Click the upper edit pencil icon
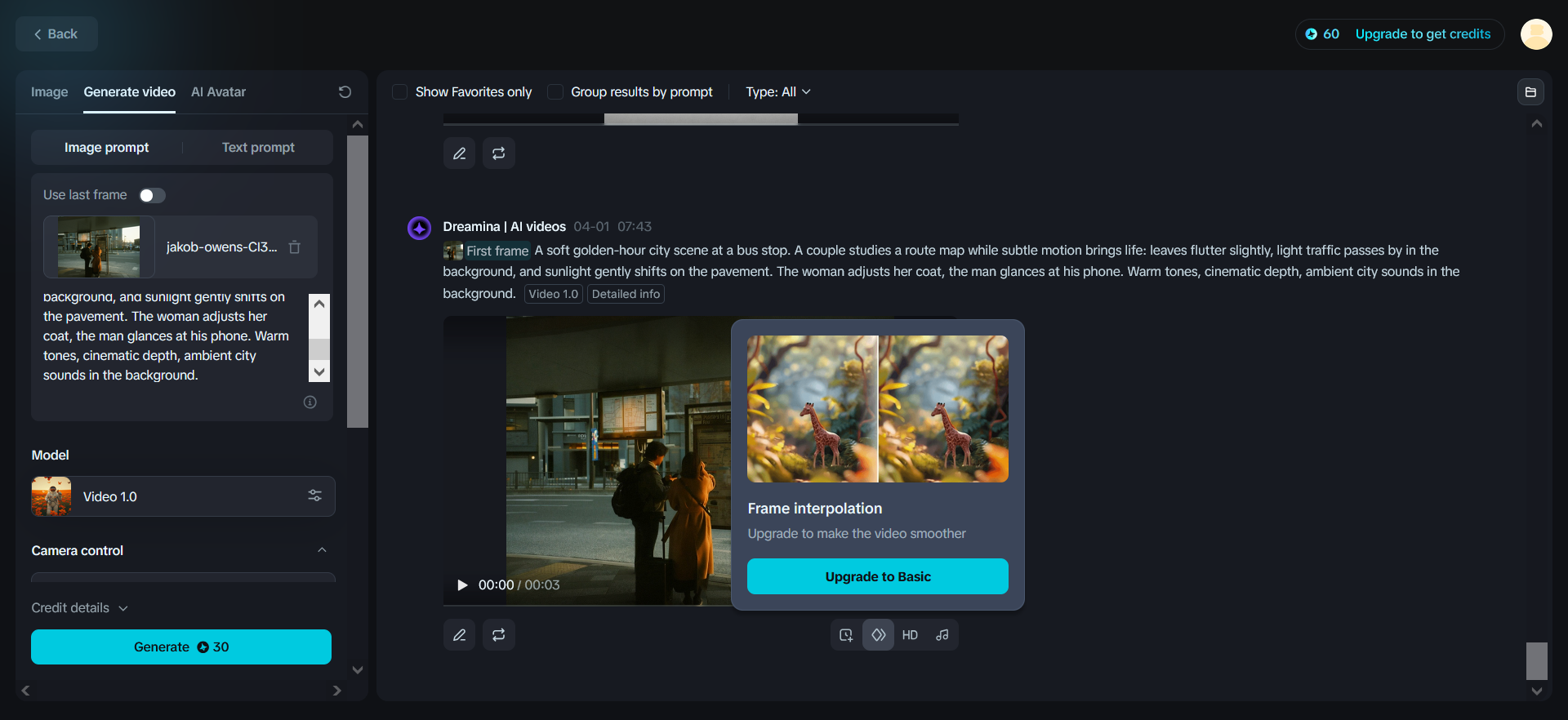Image resolution: width=1568 pixels, height=720 pixels. click(459, 153)
